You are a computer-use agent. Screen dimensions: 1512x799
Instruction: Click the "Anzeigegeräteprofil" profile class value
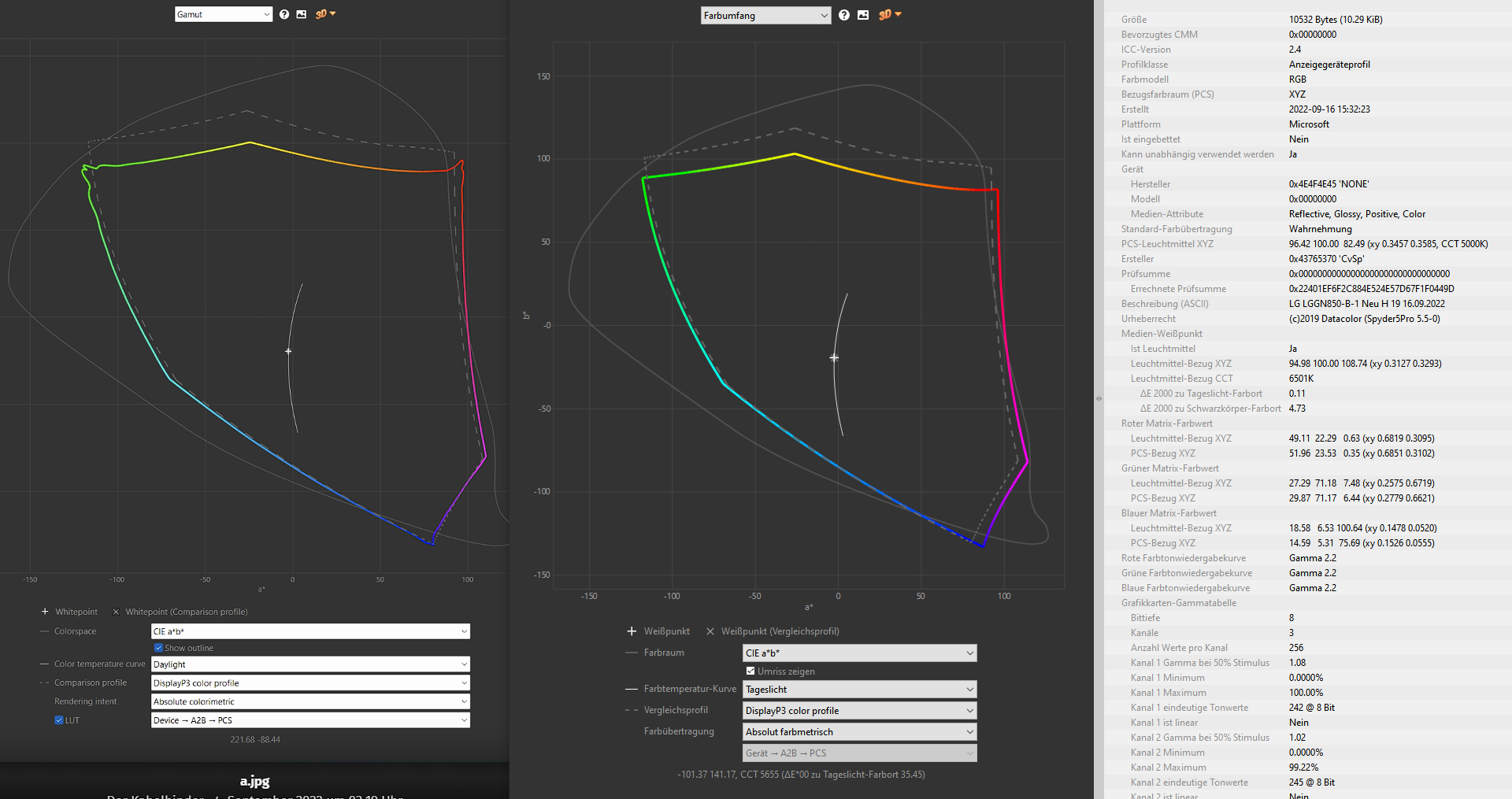(1329, 65)
